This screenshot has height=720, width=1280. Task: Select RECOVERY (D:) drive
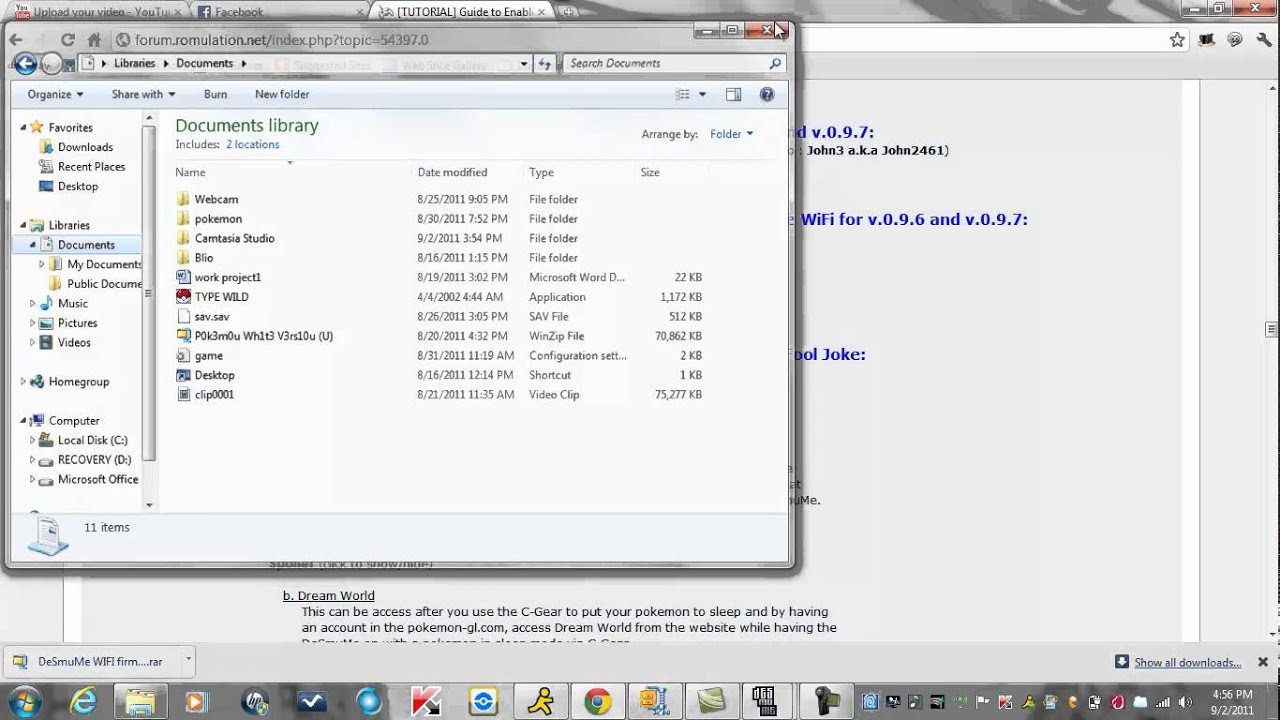[x=94, y=460]
